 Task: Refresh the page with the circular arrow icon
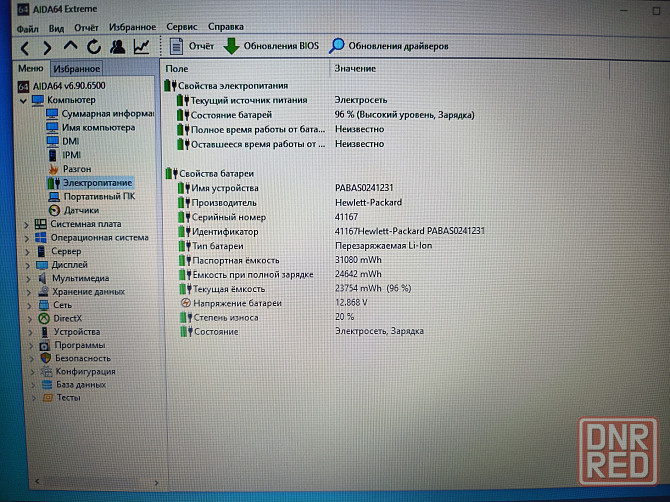click(x=94, y=47)
